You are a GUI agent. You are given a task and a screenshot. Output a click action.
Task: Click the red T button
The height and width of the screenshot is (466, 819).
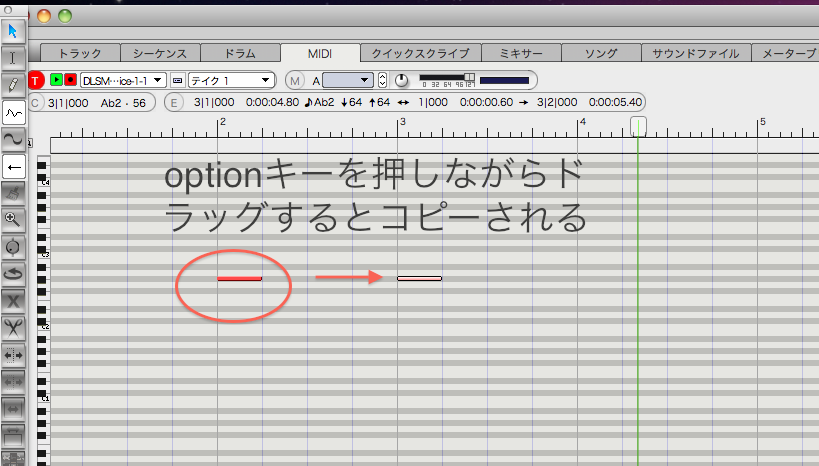coord(37,80)
